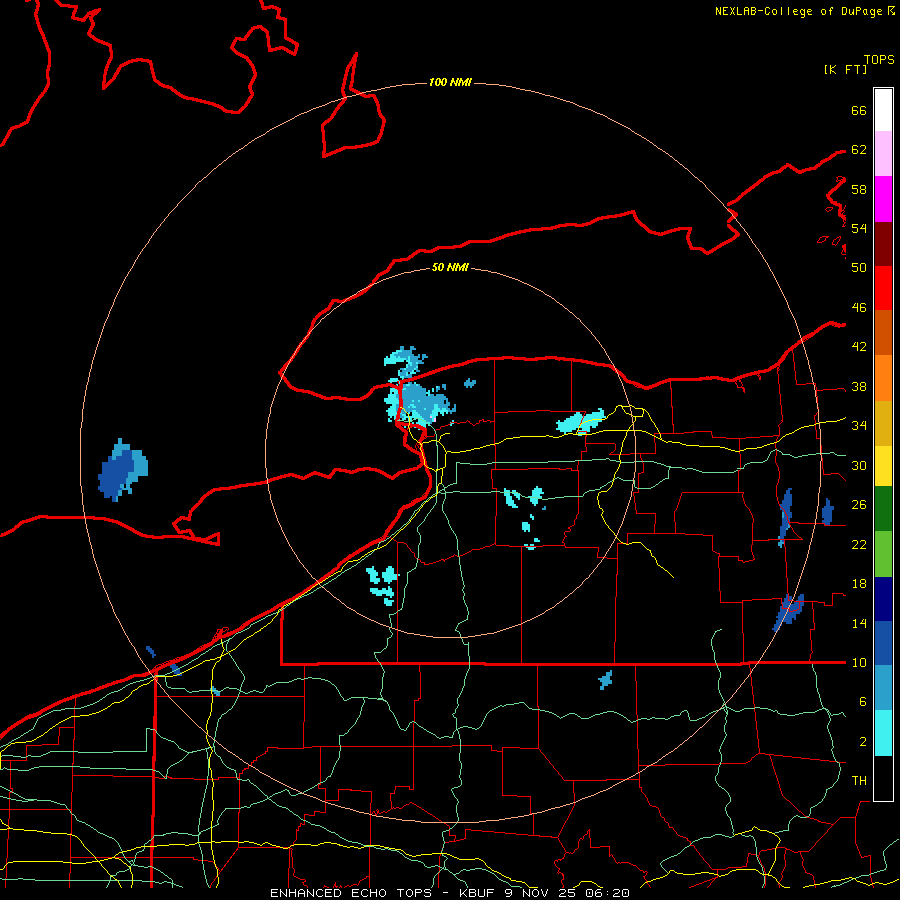Click the dark orange legend swatch
Screen dimensions: 900x900
883,333
